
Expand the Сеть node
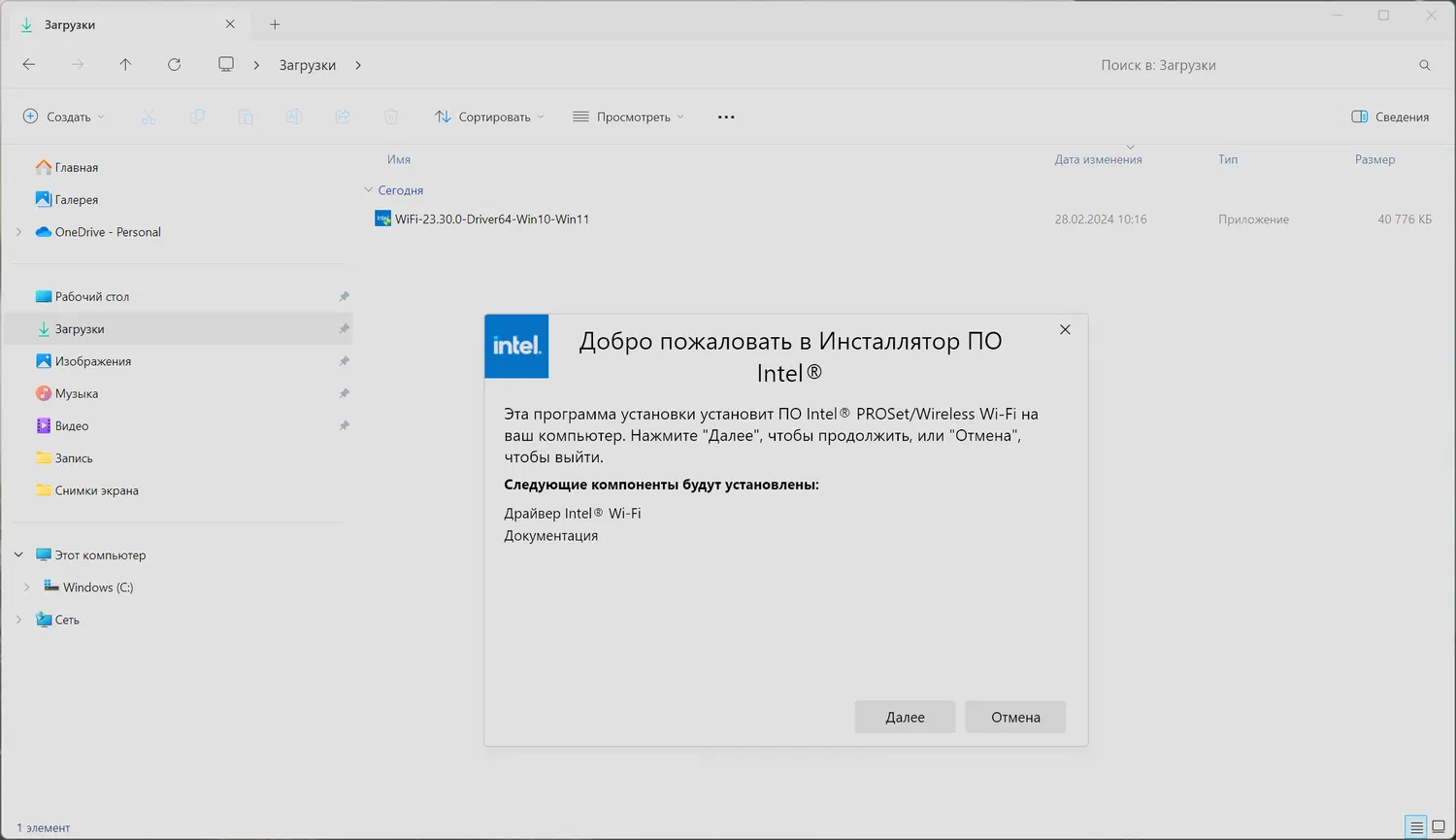[x=18, y=620]
